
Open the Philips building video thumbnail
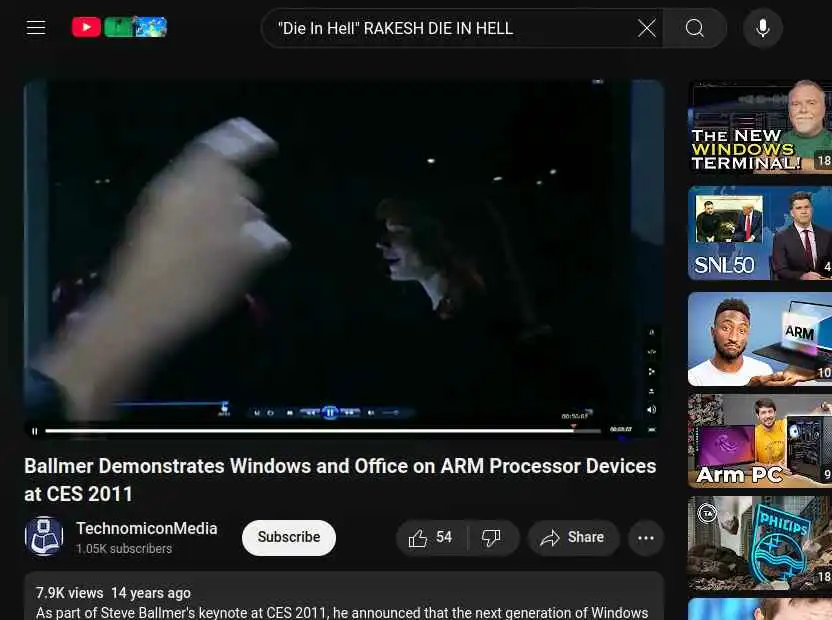(760, 542)
